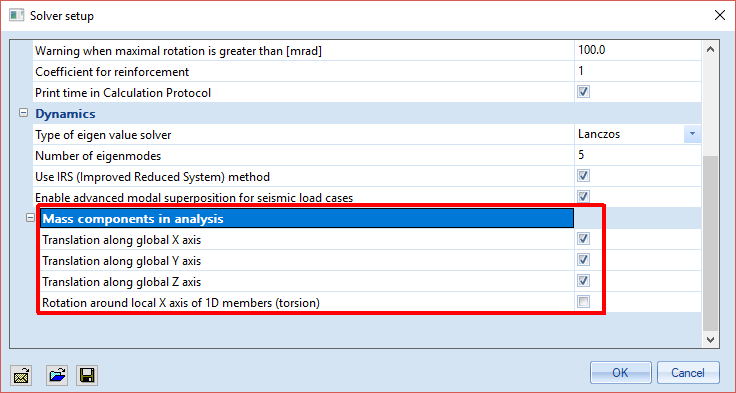Open settings file with folder icon

(57, 376)
